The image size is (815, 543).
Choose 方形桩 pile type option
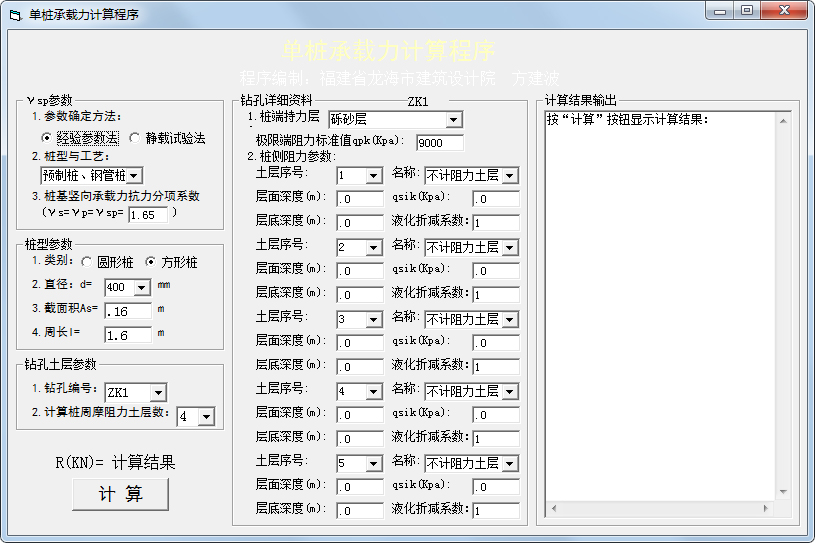point(151,262)
